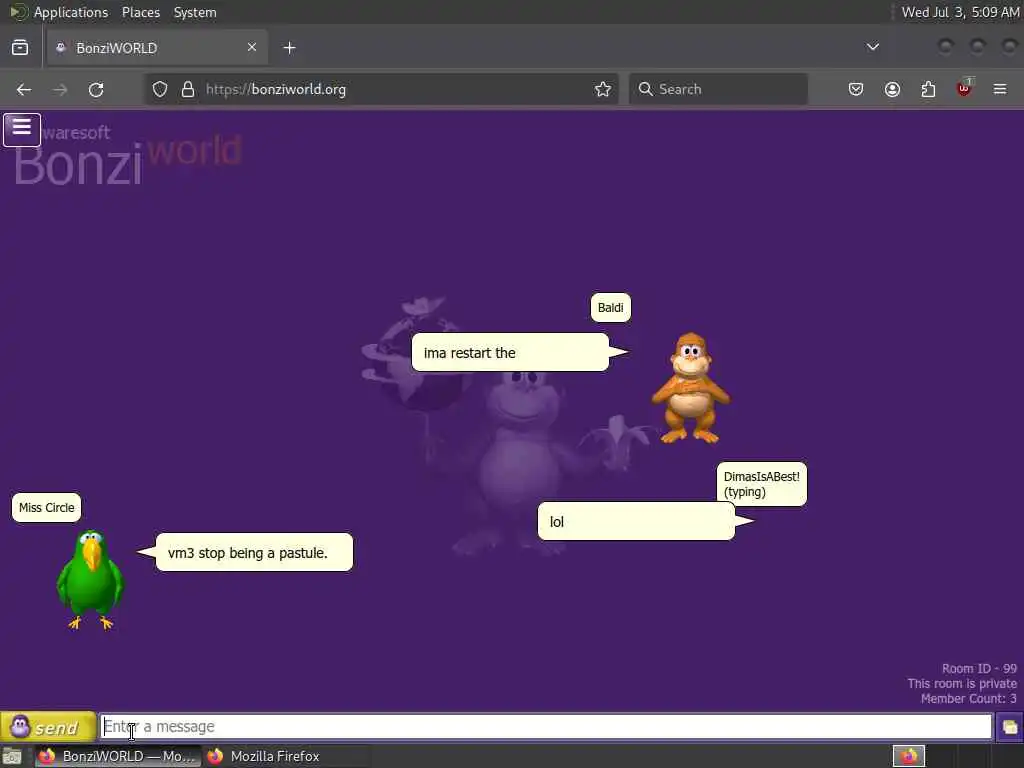1024x768 pixels.
Task: Open the BonziWORLD hamburger menu button
Action: tap(22, 129)
